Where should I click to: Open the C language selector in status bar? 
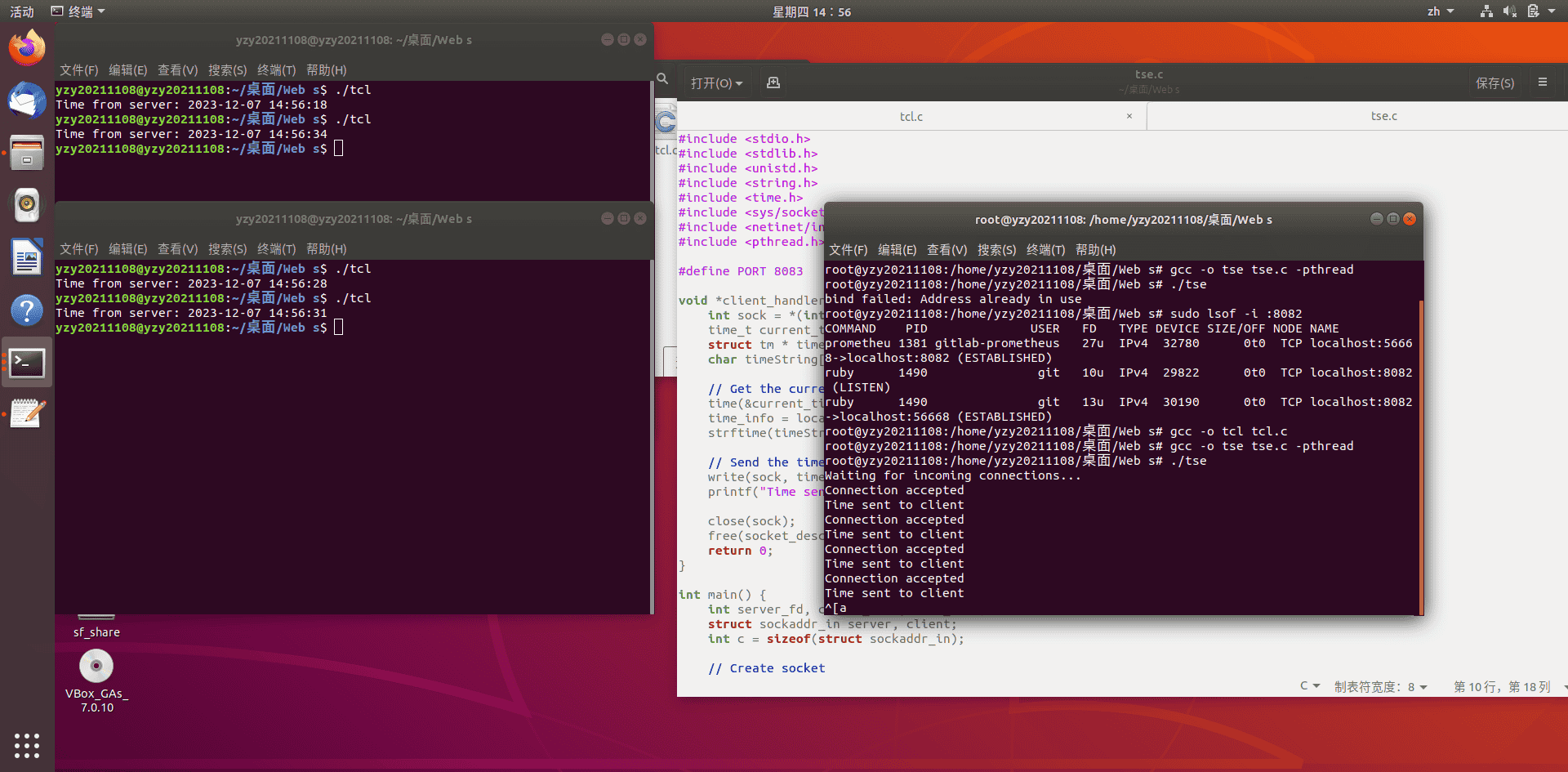coord(1309,686)
